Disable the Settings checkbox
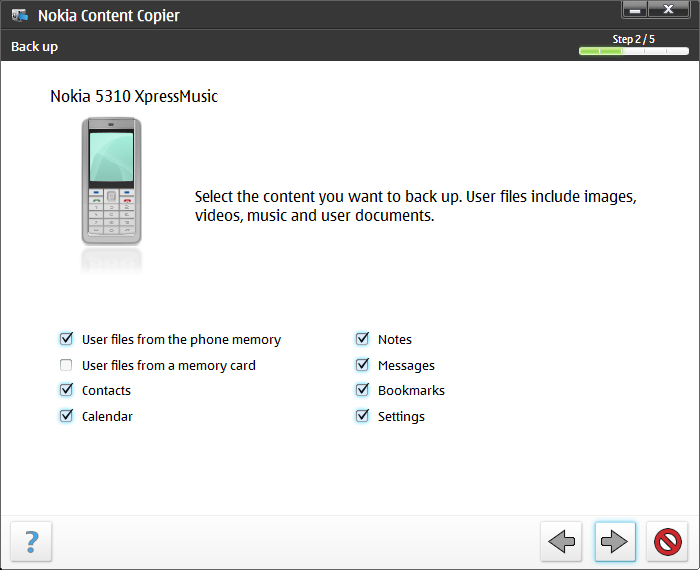 point(362,416)
